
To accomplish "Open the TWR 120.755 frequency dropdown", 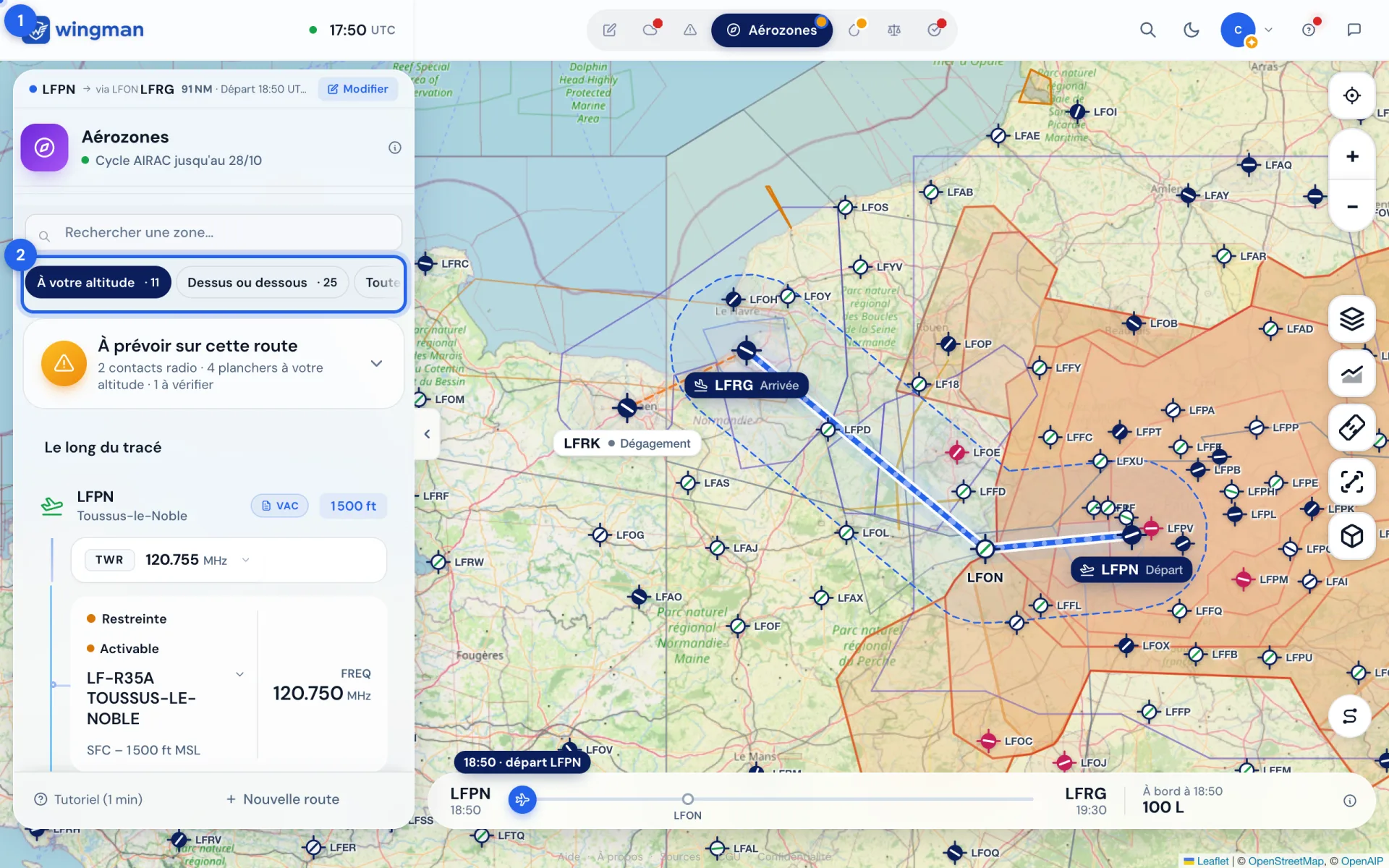I will [246, 560].
